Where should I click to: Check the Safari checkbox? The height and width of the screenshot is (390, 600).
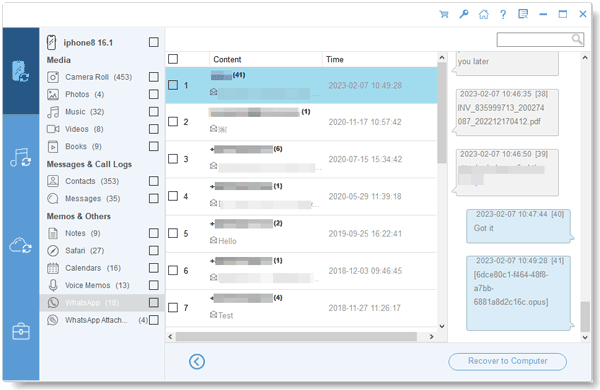click(x=154, y=250)
